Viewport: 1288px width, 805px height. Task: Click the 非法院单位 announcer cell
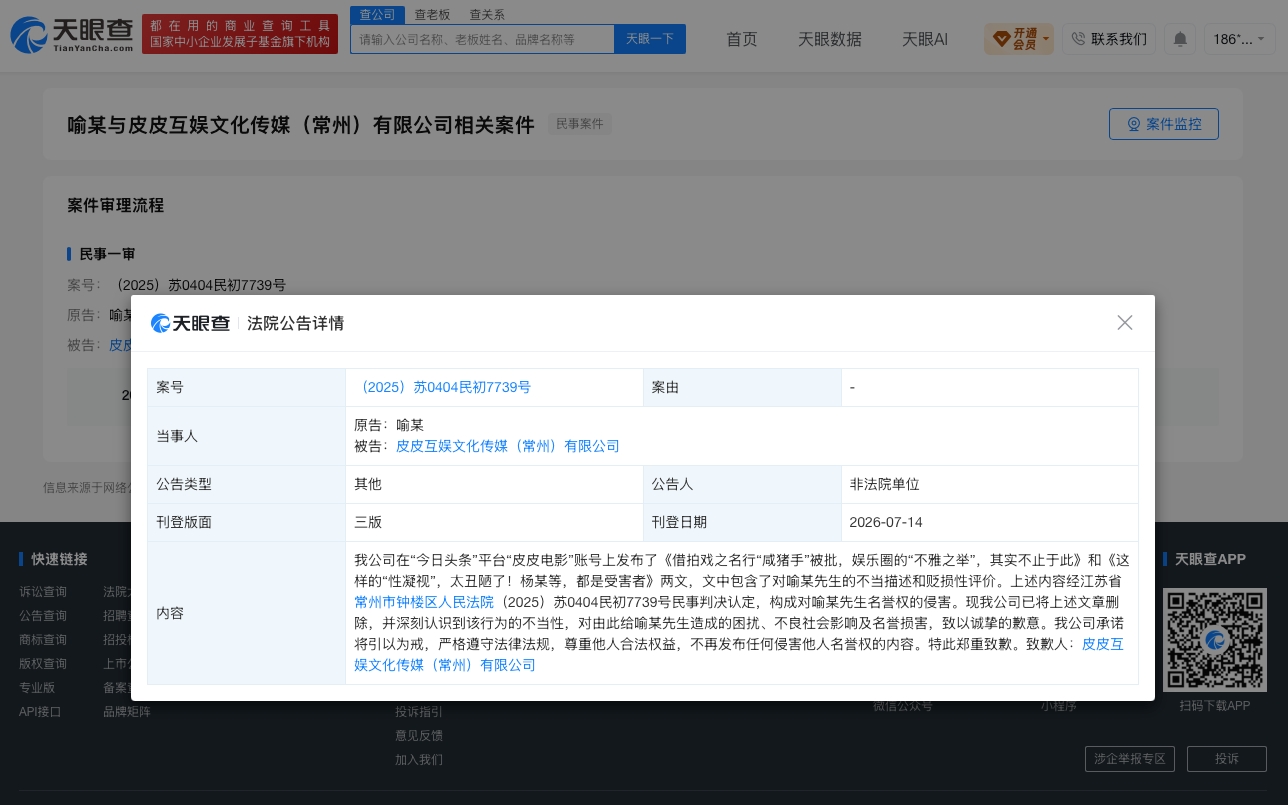click(x=989, y=484)
